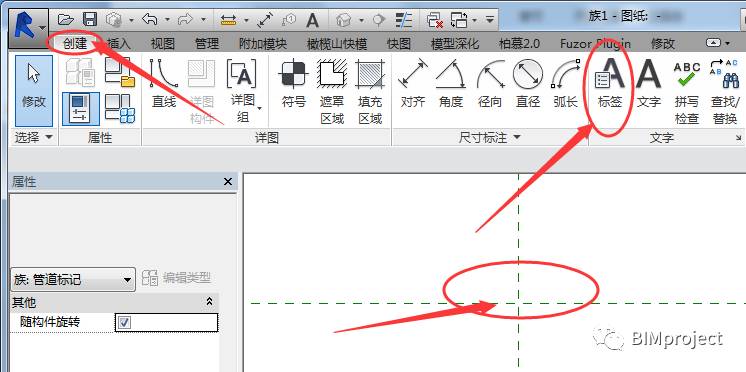Open the 管理 ribbon tab
Viewport: 746px width, 372px height.
pos(207,44)
